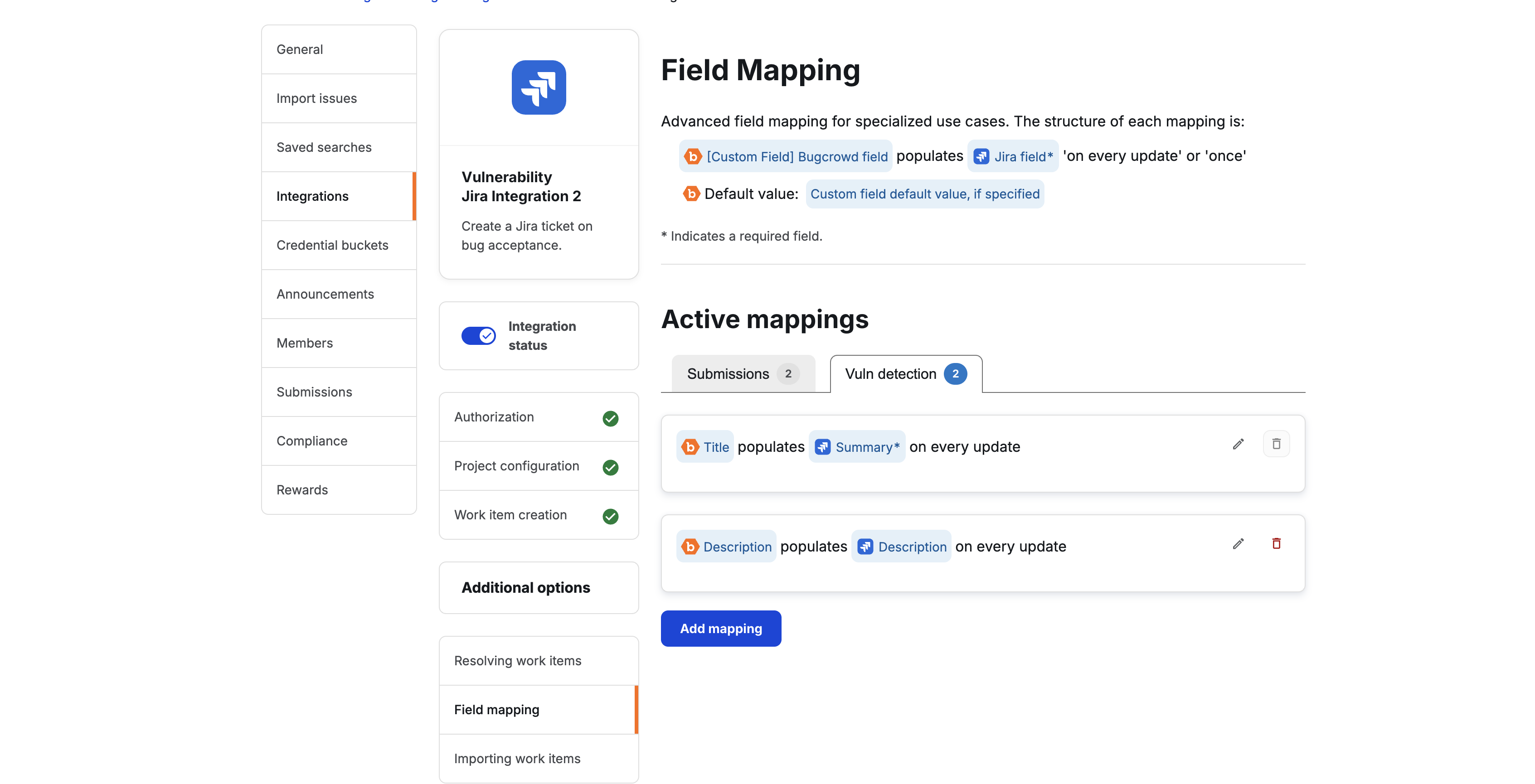Open Saved searches in sidebar
1535x784 pixels.
coord(339,147)
